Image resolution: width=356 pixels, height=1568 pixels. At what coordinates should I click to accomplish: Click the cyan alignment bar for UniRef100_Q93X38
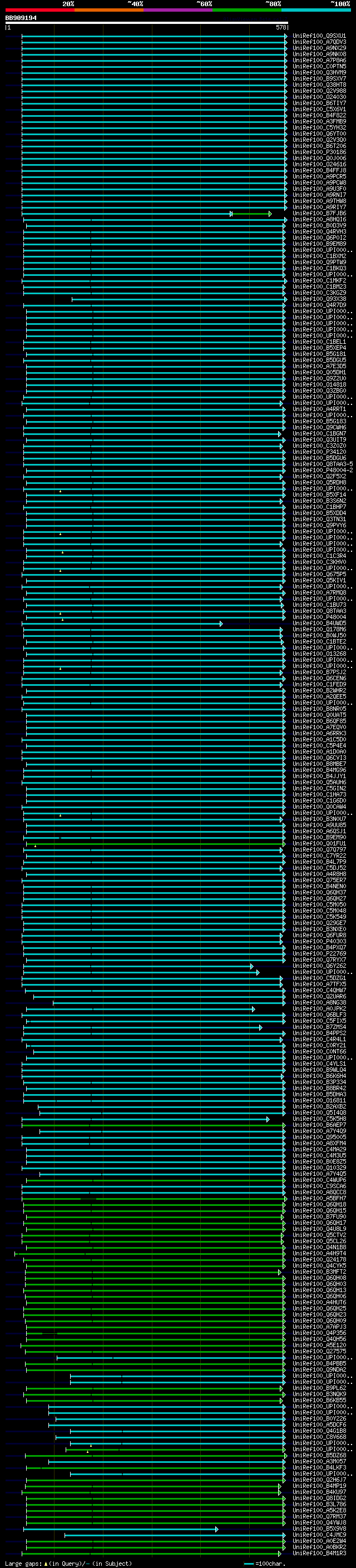coord(179,299)
